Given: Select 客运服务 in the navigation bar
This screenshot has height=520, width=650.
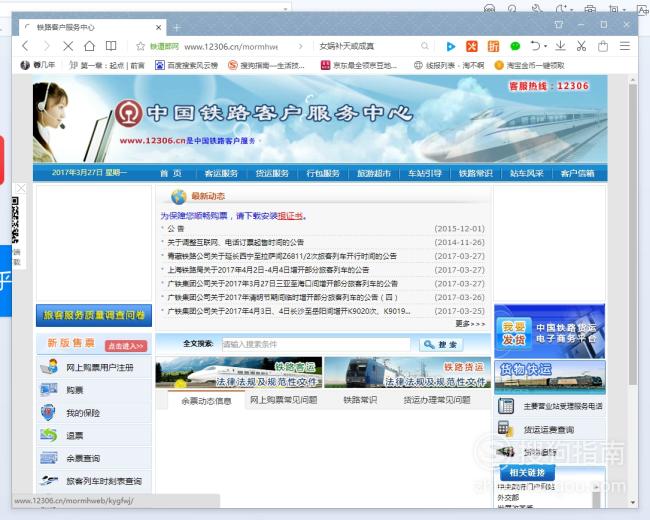Looking at the screenshot, I should tap(221, 173).
